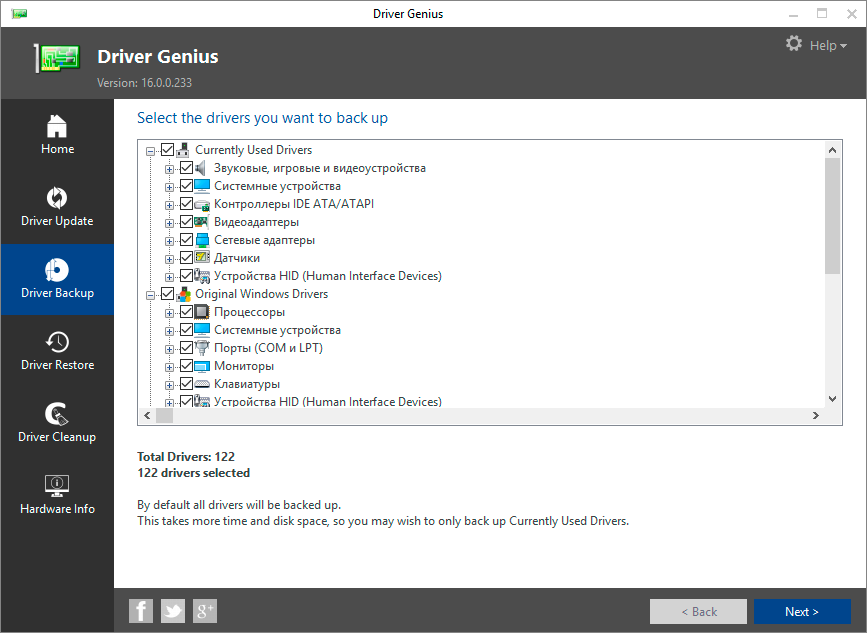This screenshot has height=633, width=867.
Task: Click the driver list scroll-down arrow
Action: (x=833, y=399)
